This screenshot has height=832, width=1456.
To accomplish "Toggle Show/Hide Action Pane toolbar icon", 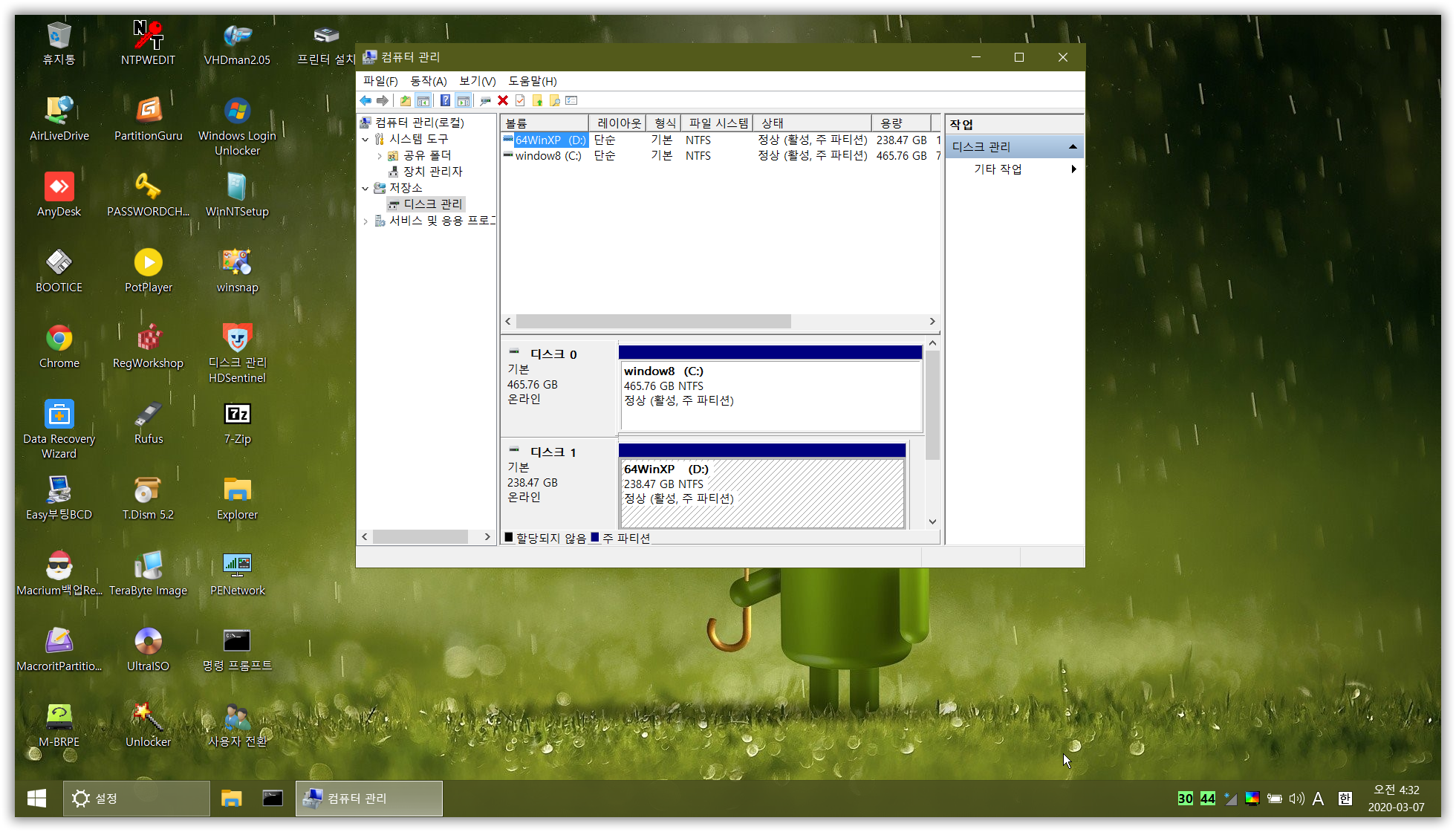I will (x=463, y=100).
